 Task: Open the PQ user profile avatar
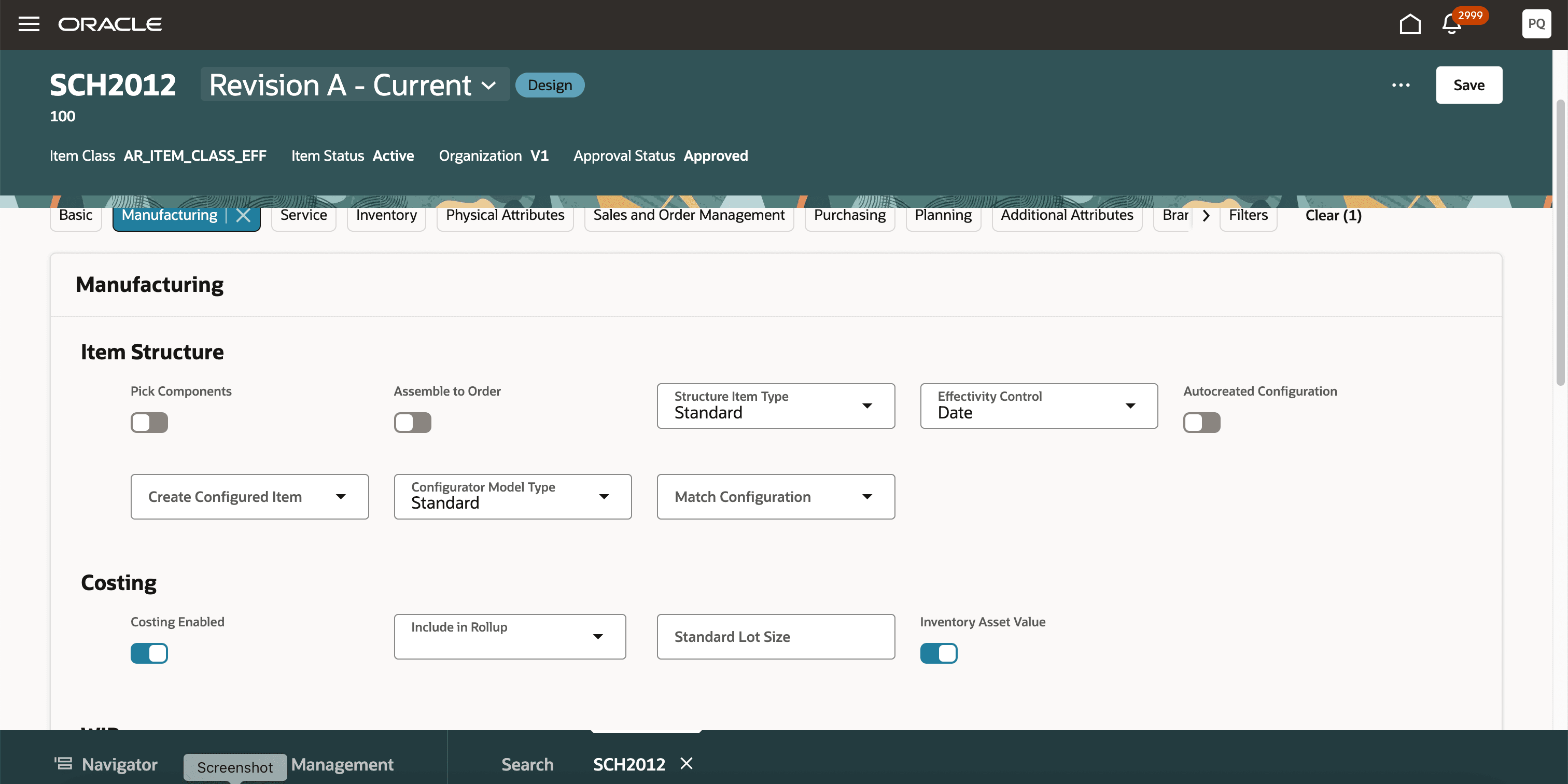coord(1536,24)
